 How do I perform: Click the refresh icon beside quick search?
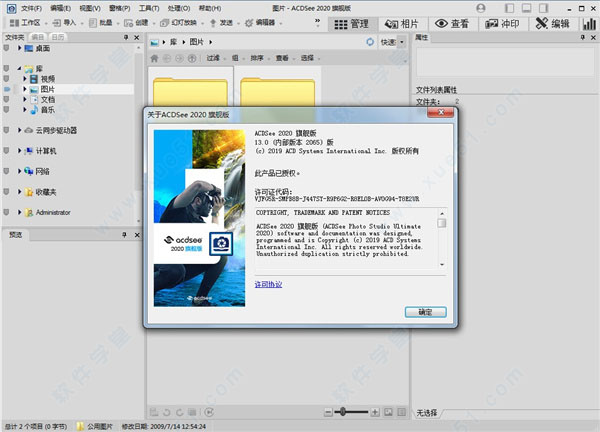tap(370, 42)
